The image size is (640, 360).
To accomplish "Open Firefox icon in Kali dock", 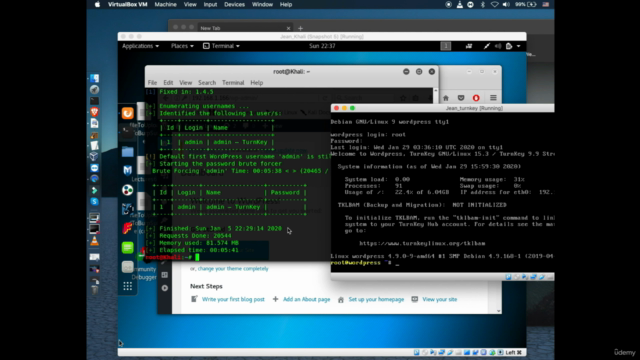I will [x=127, y=113].
